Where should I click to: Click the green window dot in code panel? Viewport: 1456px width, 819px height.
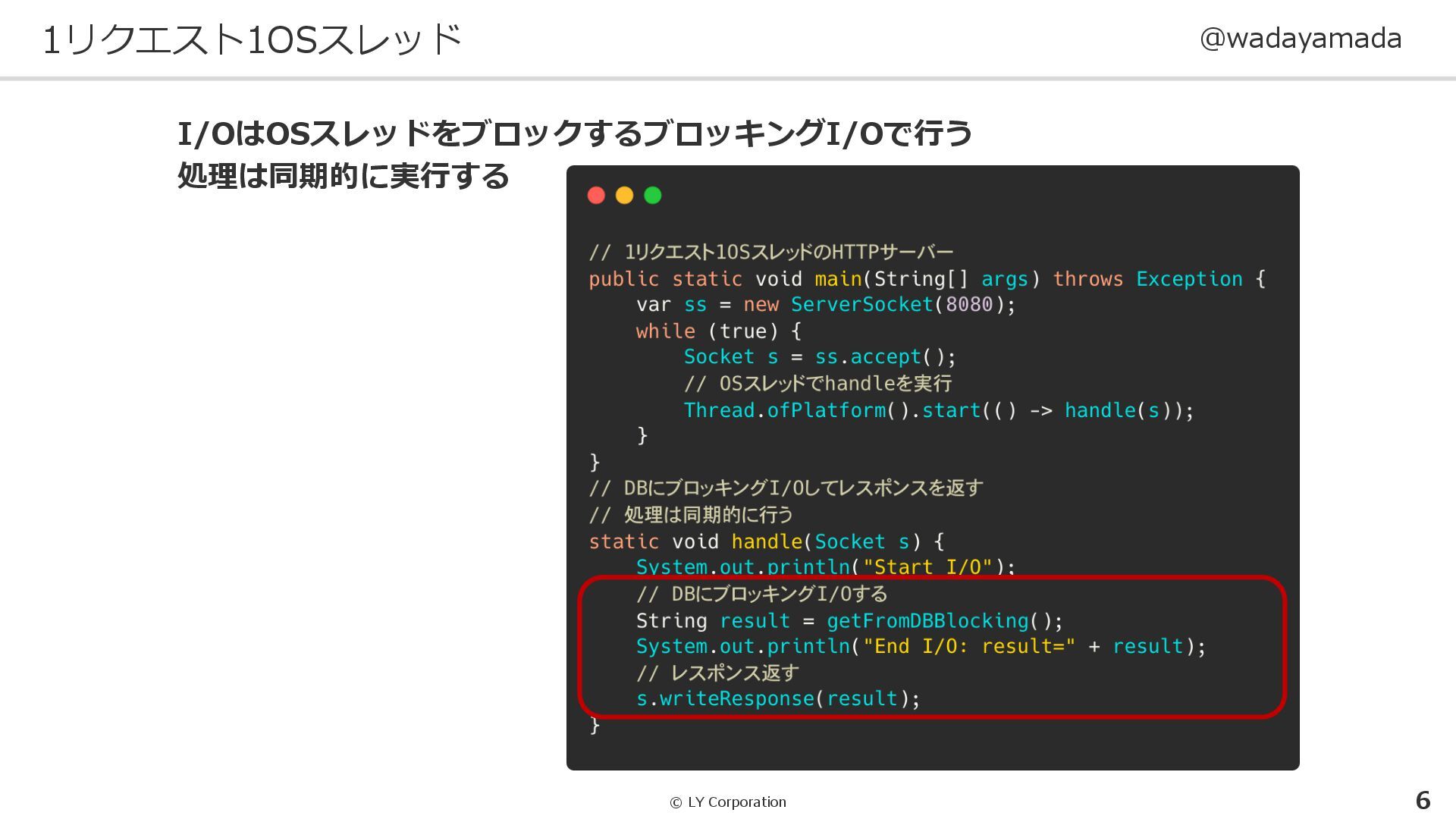point(652,196)
